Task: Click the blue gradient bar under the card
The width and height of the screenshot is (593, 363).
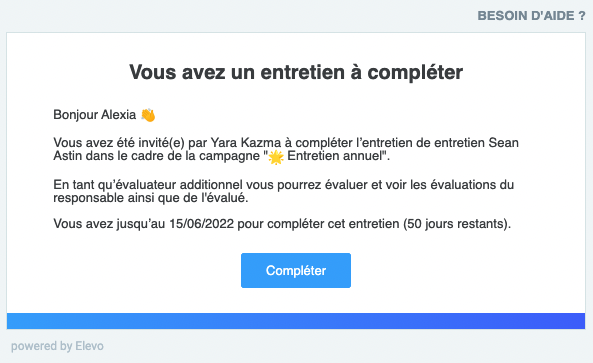Action: (296, 321)
